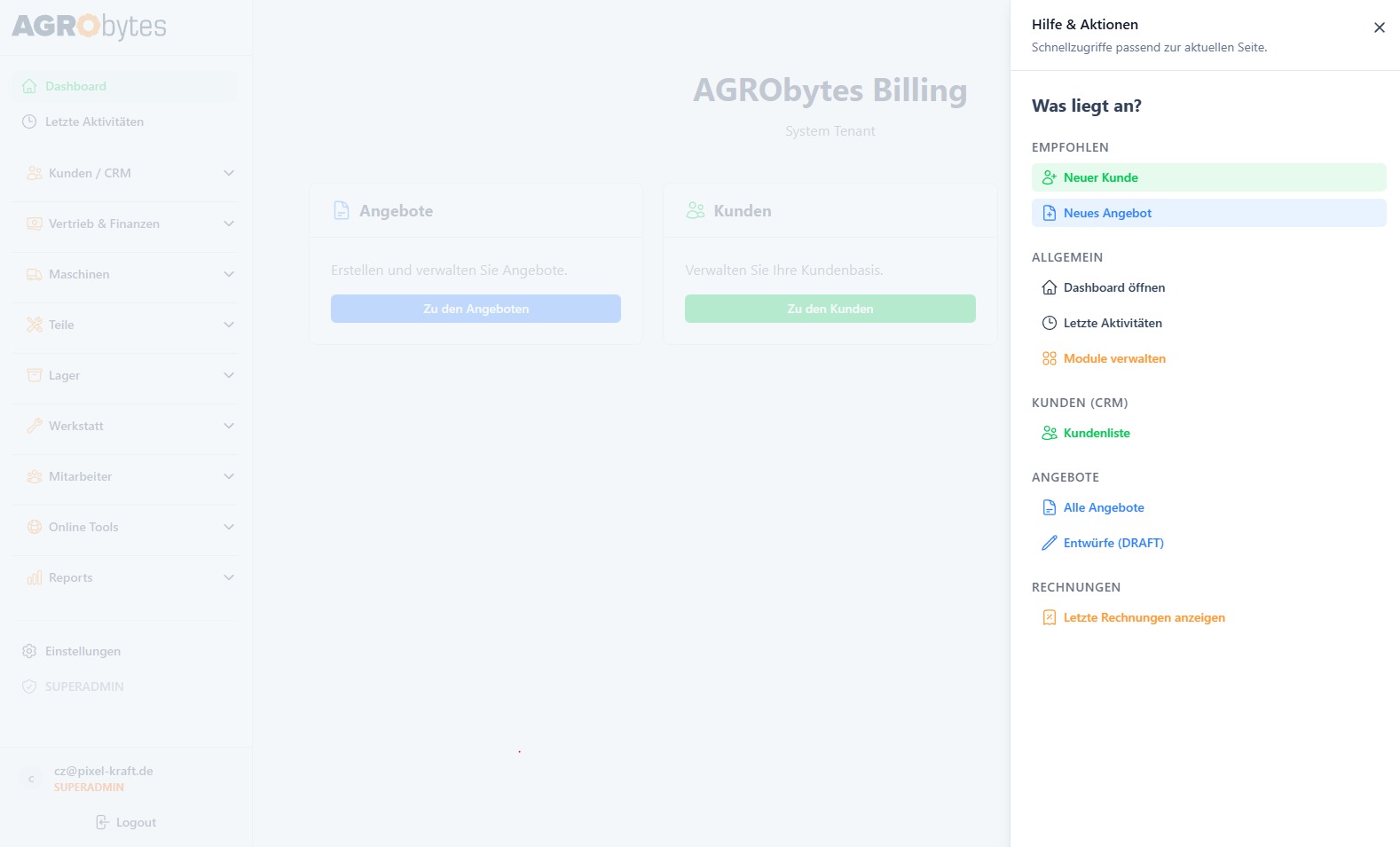Open the Dashboard sidebar item
This screenshot has height=847, width=1400.
pyautogui.click(x=124, y=86)
